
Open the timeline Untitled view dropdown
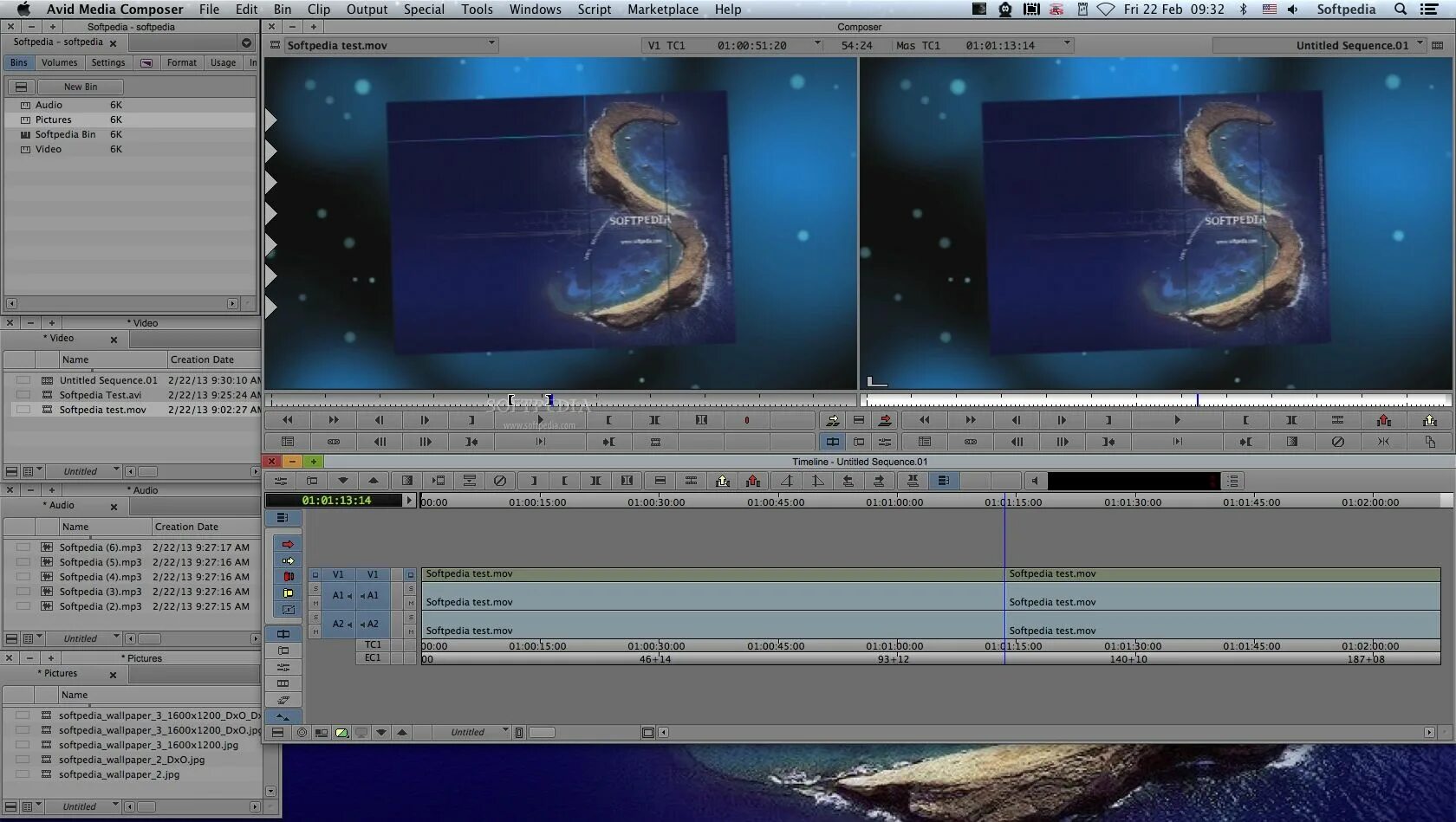[x=472, y=732]
